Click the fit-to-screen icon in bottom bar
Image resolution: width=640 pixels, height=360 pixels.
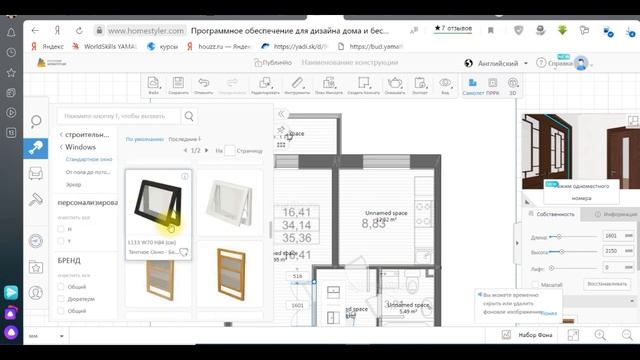click(x=573, y=335)
